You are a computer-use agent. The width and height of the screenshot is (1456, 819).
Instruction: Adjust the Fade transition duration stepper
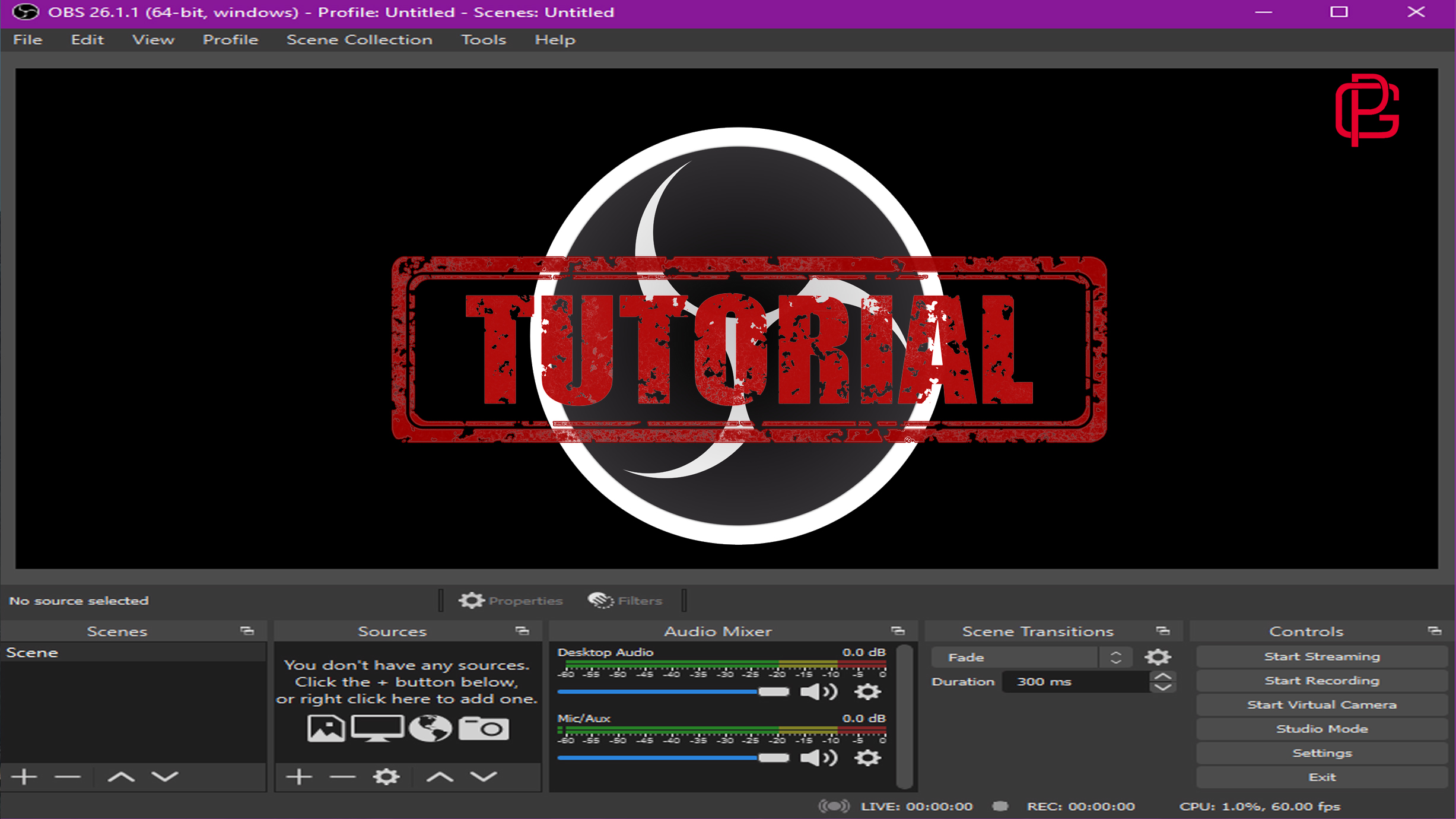coord(1163,681)
